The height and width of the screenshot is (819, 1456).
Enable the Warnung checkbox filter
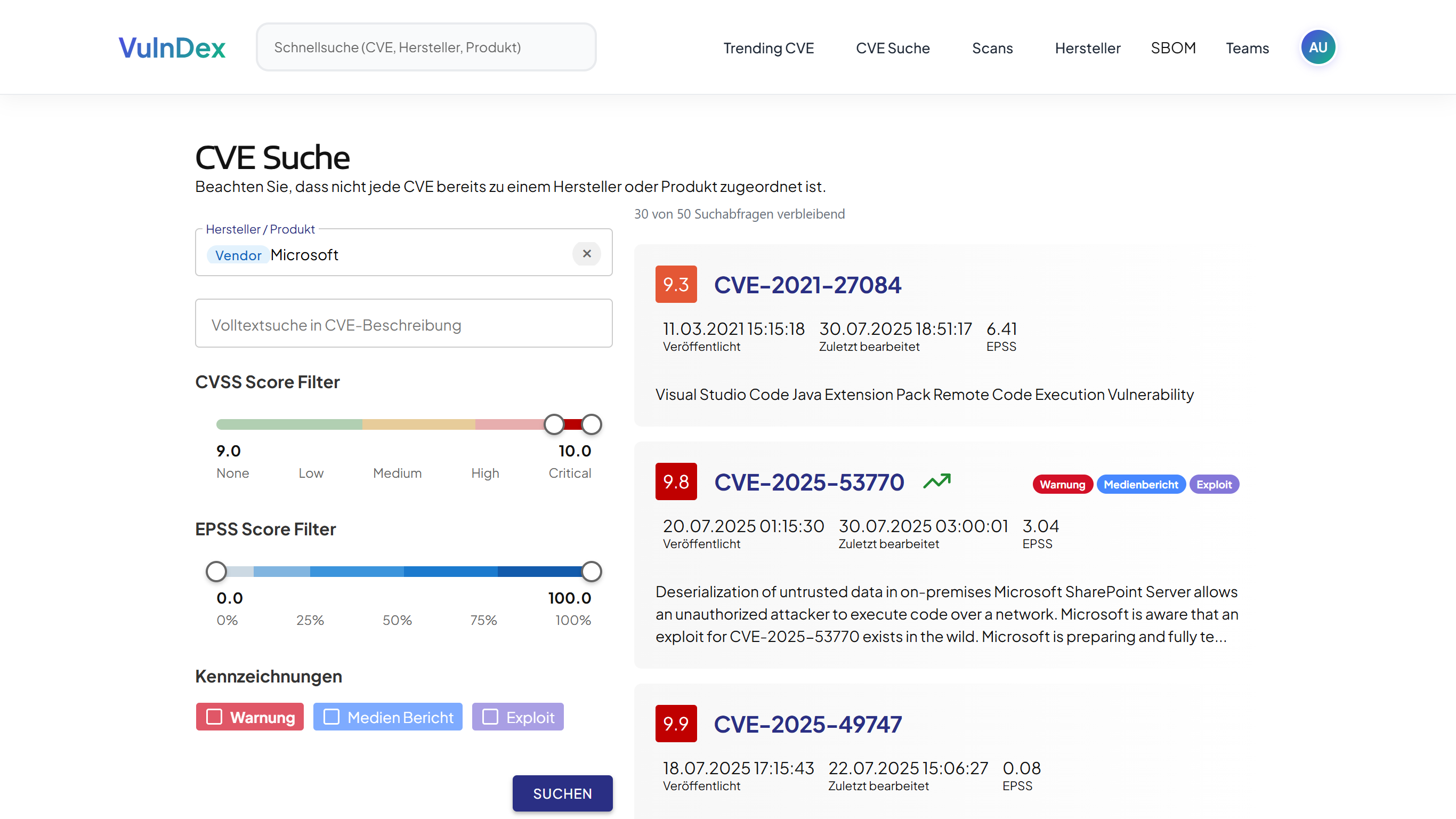click(214, 717)
